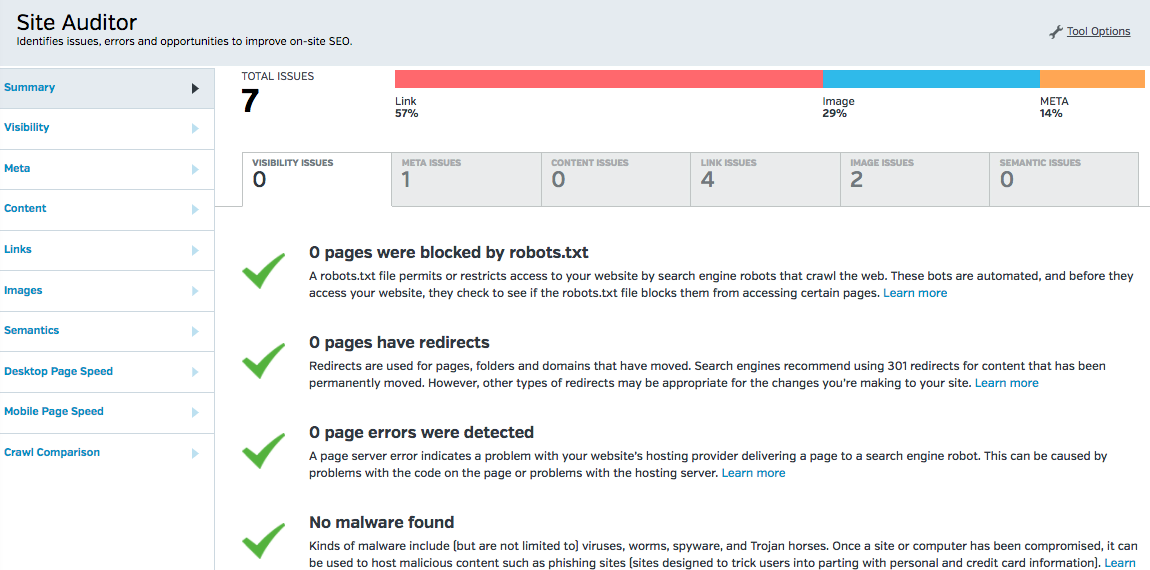1150x570 pixels.
Task: Go to Mobile Page Speed in sidebar
Action: coord(107,412)
